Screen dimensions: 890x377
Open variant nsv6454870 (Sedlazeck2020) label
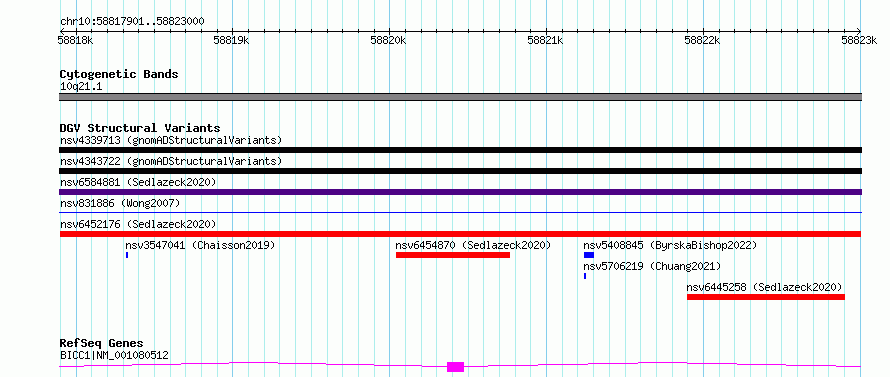pyautogui.click(x=473, y=245)
